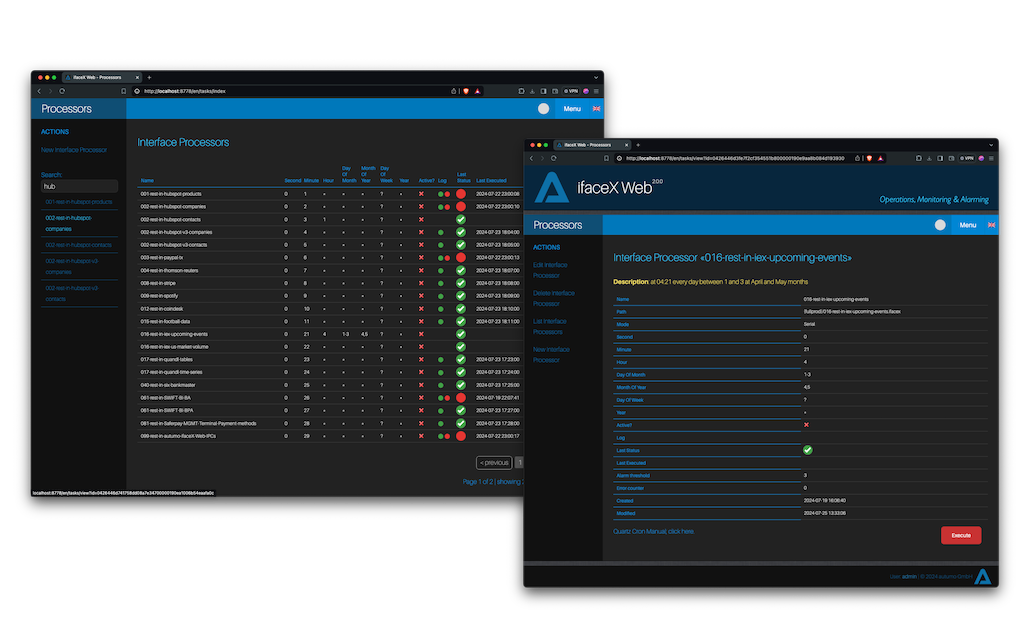Click the reload icon in left browser window
This screenshot has width=1024, height=632.
click(x=62, y=91)
